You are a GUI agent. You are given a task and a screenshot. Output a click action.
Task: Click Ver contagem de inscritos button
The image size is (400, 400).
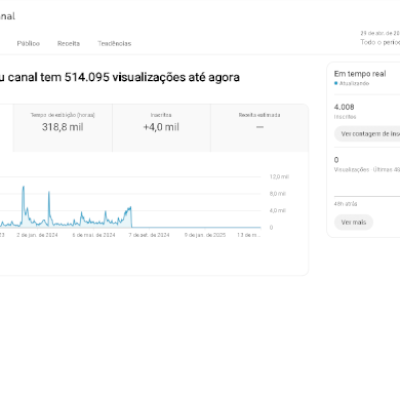pyautogui.click(x=368, y=134)
